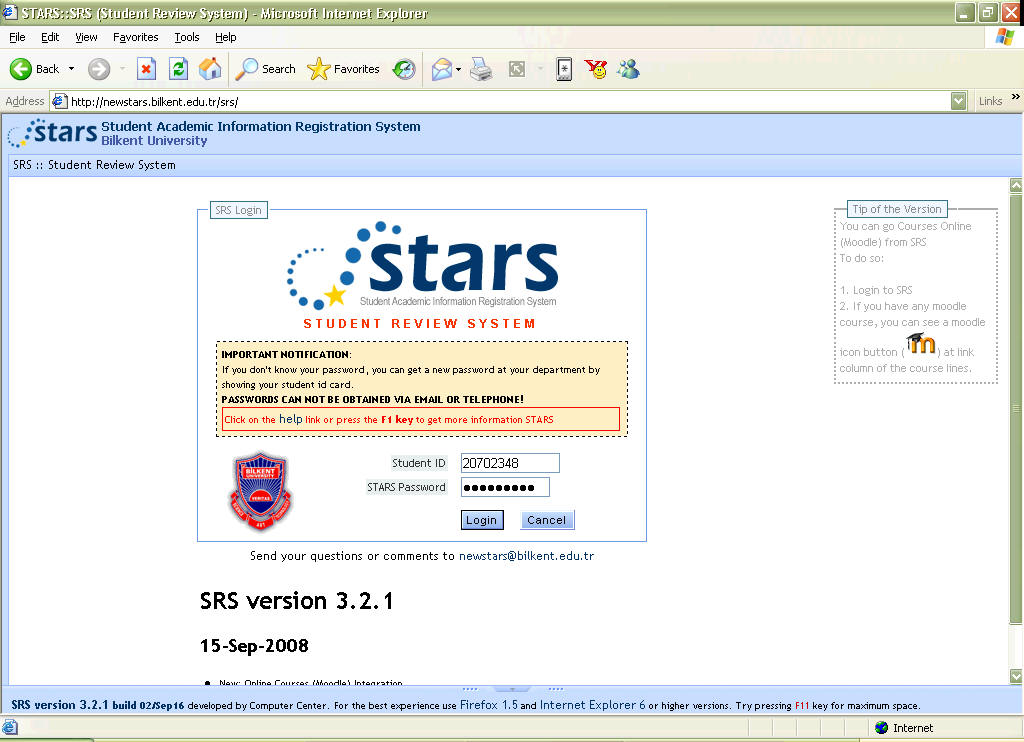
Task: Click the Cancel button
Action: click(547, 520)
